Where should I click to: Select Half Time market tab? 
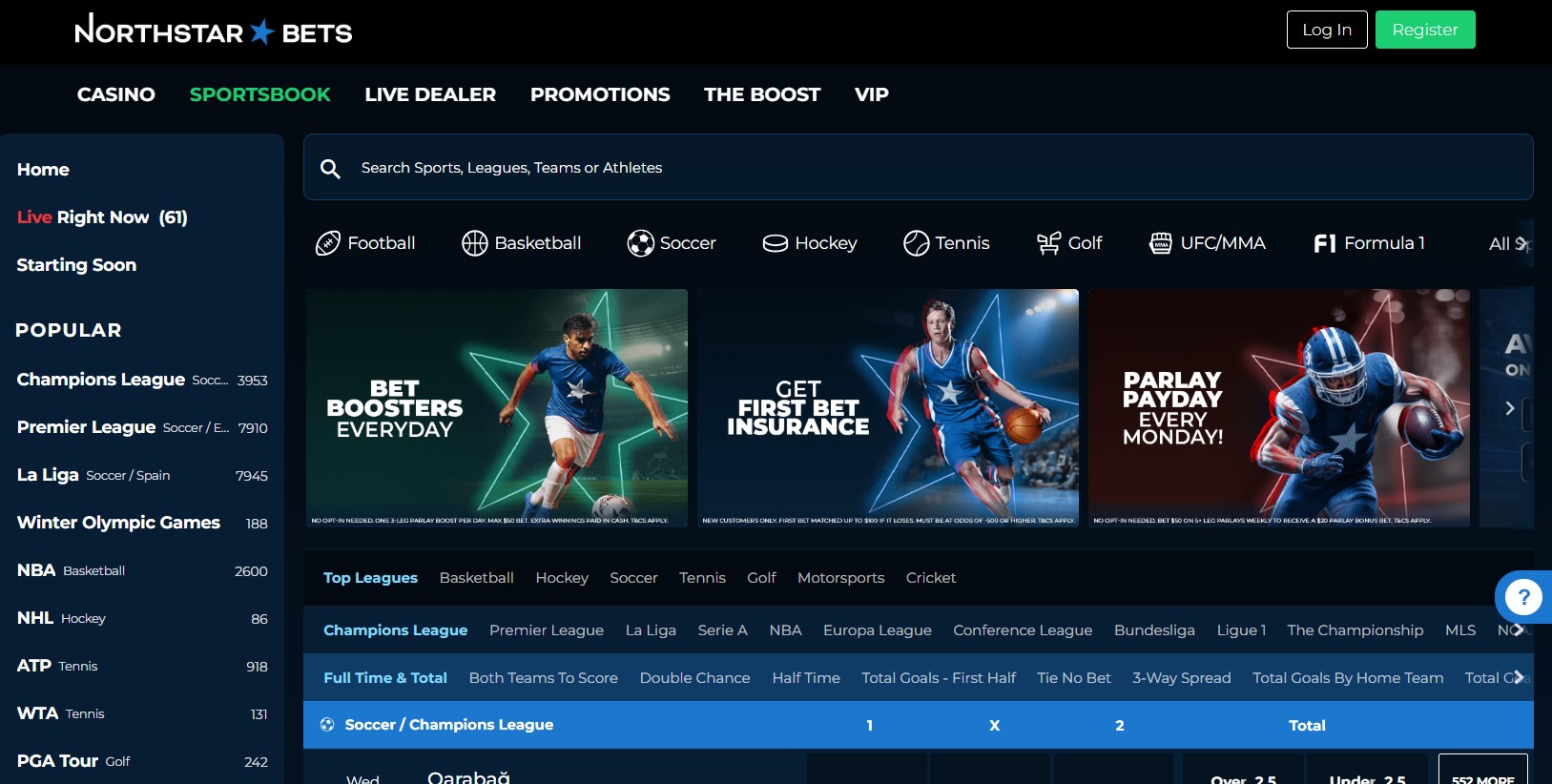pyautogui.click(x=806, y=678)
